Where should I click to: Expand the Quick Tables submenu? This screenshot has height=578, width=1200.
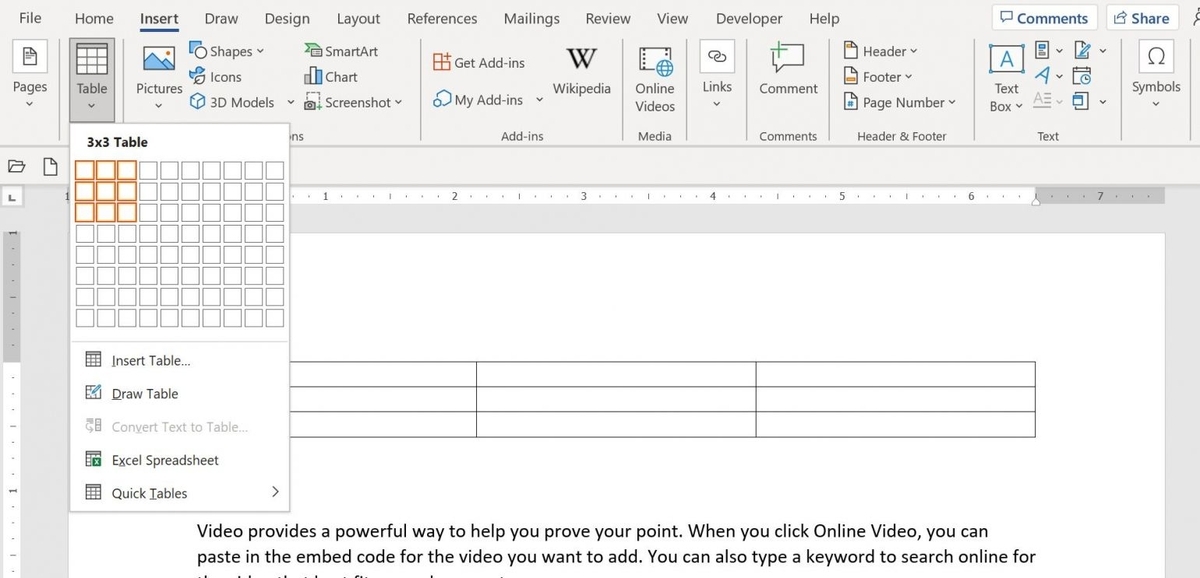[x=148, y=492]
